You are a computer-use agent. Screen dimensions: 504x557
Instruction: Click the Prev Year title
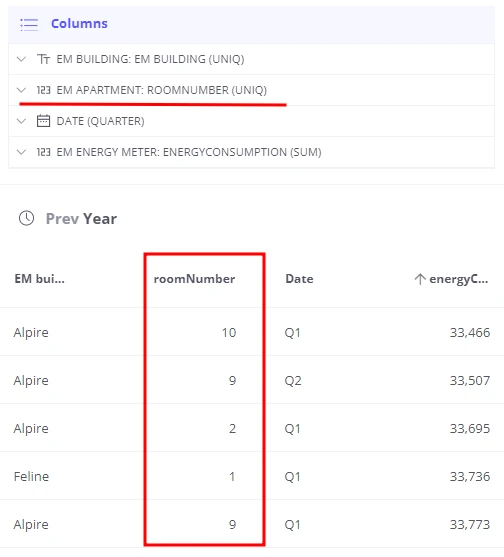[81, 218]
